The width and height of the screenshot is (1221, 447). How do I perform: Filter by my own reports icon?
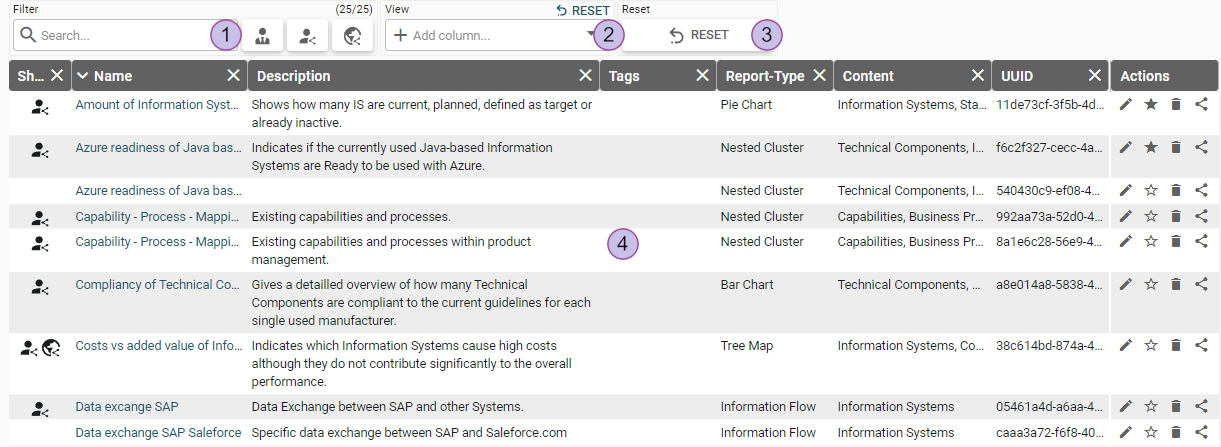point(262,36)
